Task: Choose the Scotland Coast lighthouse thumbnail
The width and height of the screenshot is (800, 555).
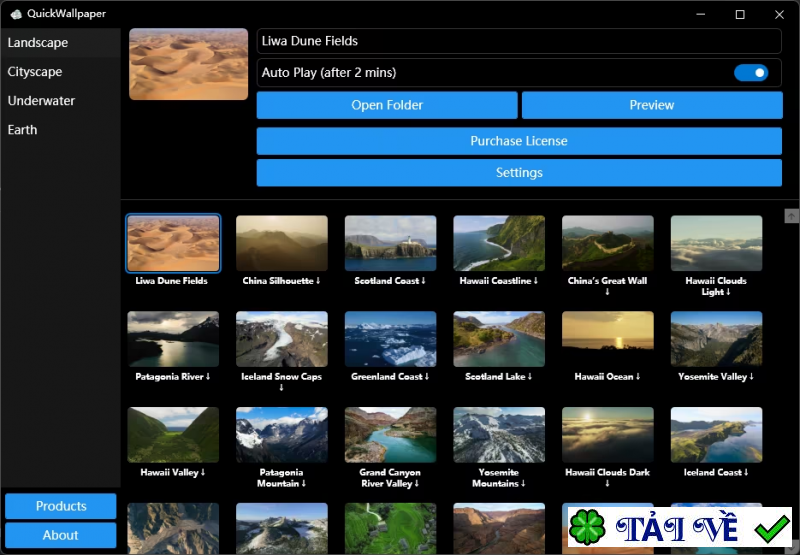Action: pos(390,243)
